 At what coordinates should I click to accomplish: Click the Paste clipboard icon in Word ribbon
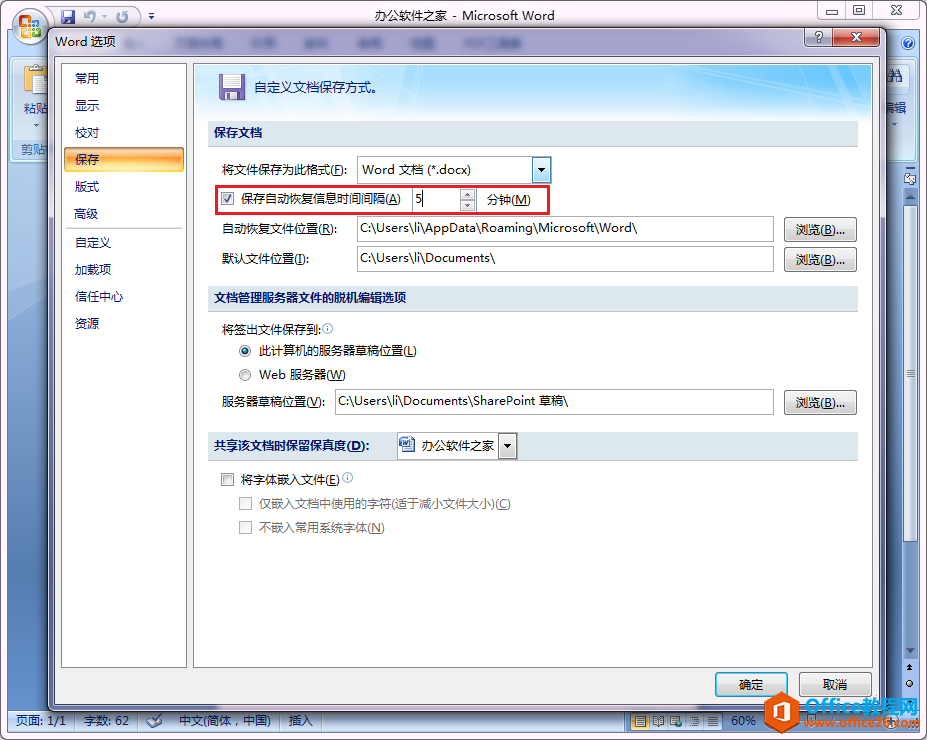tap(37, 79)
